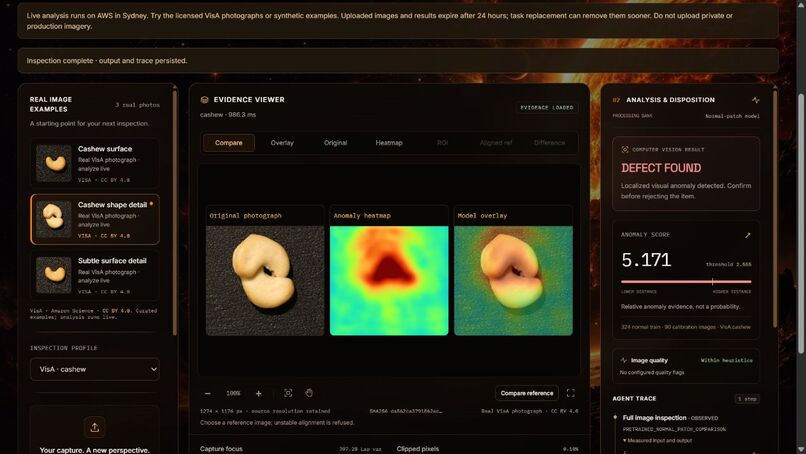This screenshot has width=806, height=454.
Task: Click the computer vision result scan icon
Action: pos(625,150)
